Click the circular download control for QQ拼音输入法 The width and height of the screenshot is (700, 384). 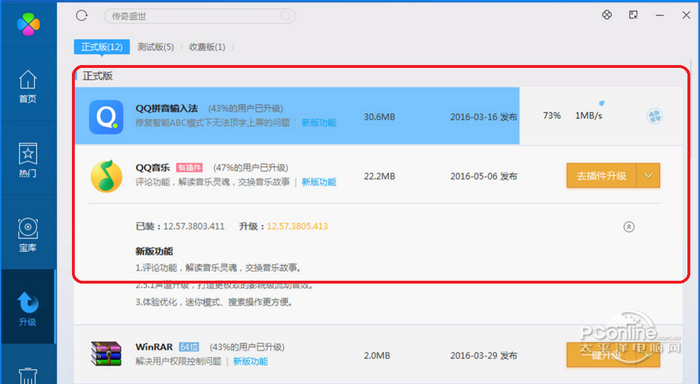pos(654,117)
